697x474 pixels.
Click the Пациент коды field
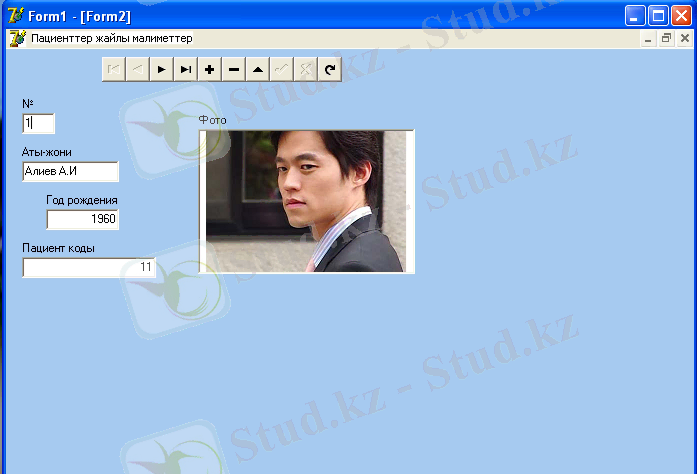89,267
